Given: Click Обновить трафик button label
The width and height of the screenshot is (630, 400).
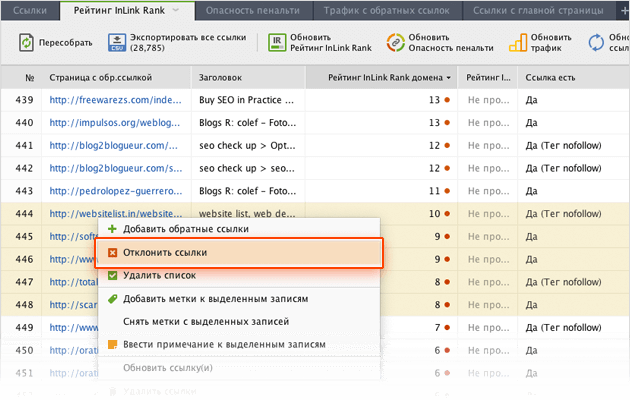Looking at the screenshot, I should [551, 43].
